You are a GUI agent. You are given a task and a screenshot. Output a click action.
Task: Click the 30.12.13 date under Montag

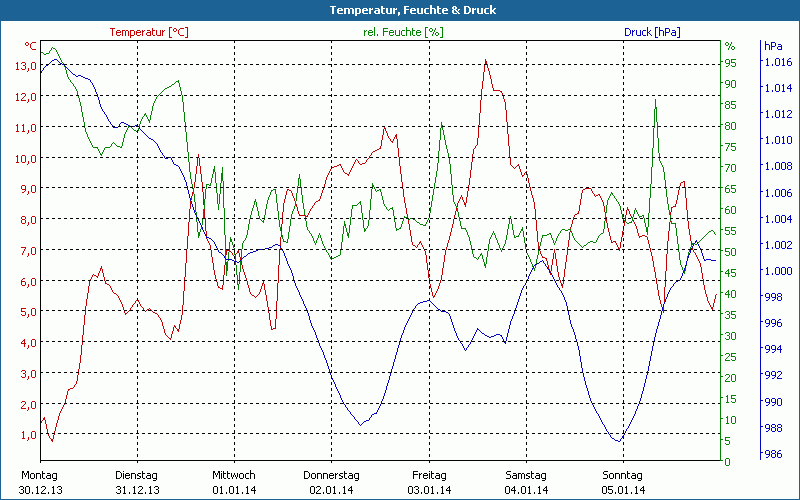pyautogui.click(x=40, y=490)
